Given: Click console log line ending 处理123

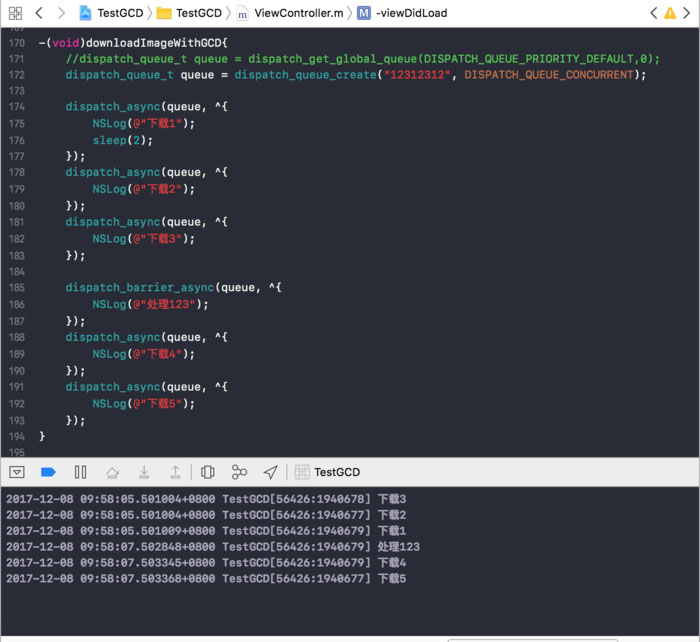Looking at the screenshot, I should [213, 547].
